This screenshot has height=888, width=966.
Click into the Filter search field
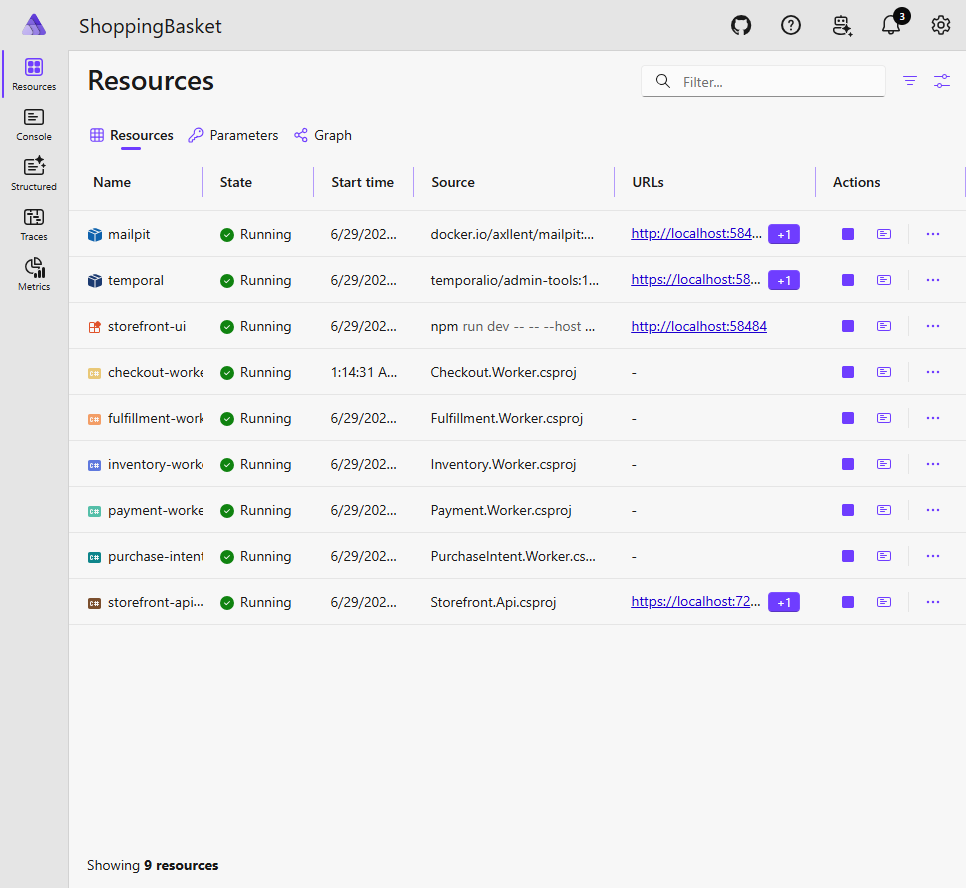pos(763,81)
